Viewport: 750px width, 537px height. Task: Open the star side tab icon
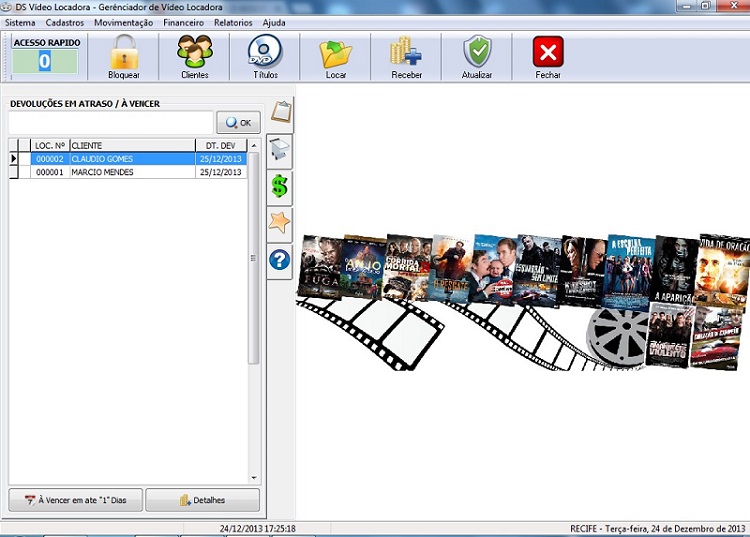(279, 222)
